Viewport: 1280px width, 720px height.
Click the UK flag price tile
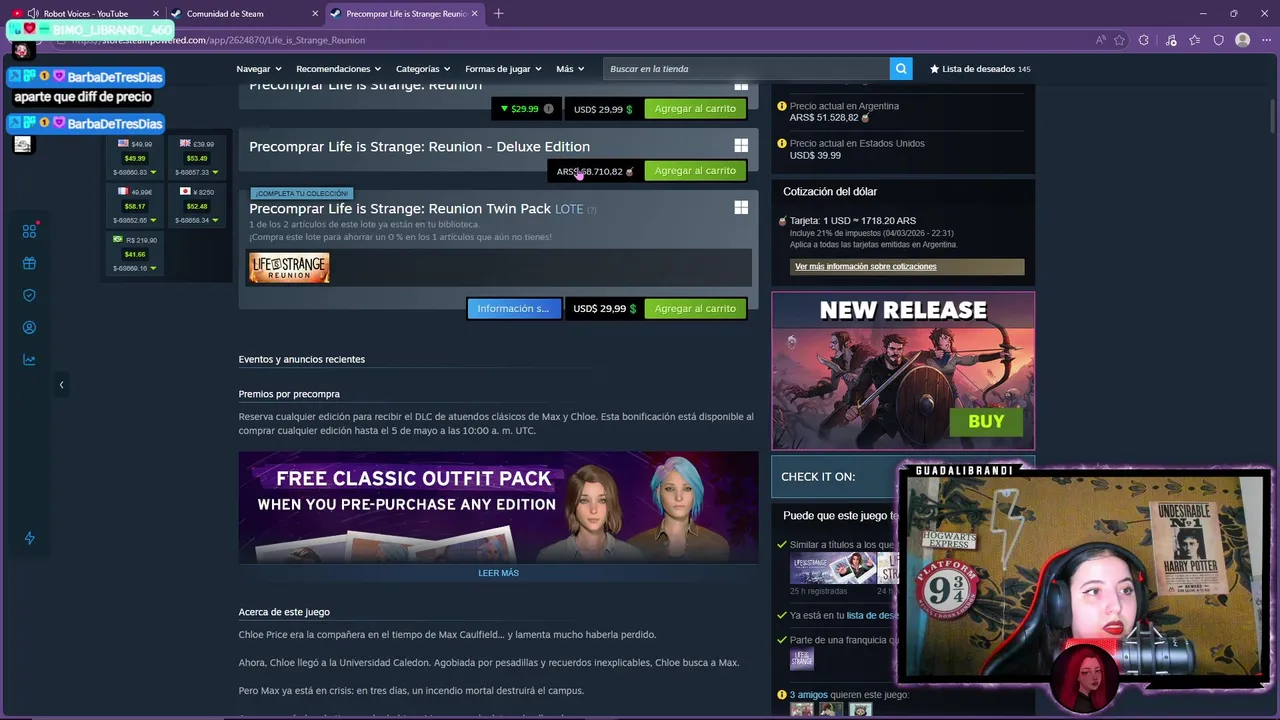196,158
